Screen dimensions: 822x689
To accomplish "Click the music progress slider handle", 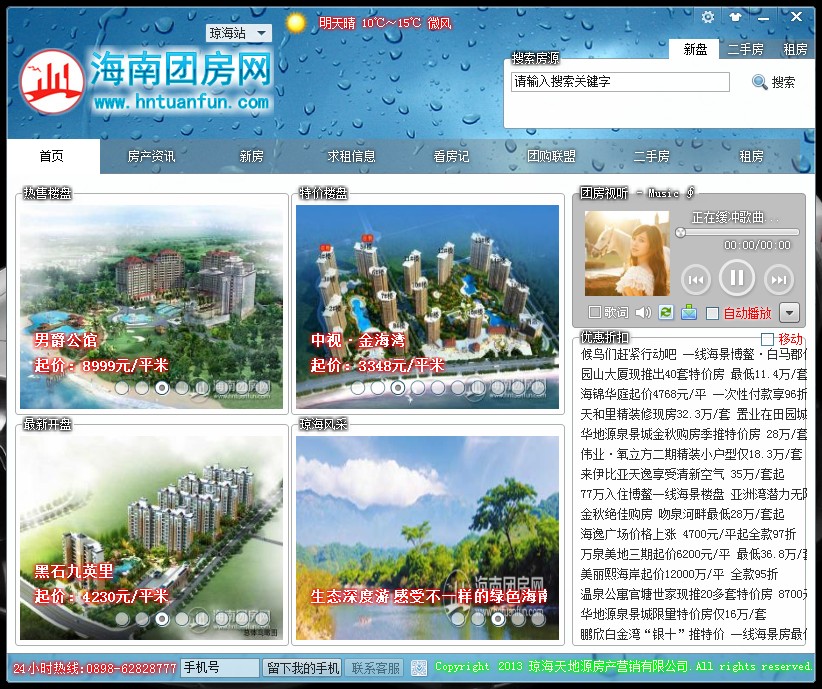I will (x=680, y=232).
